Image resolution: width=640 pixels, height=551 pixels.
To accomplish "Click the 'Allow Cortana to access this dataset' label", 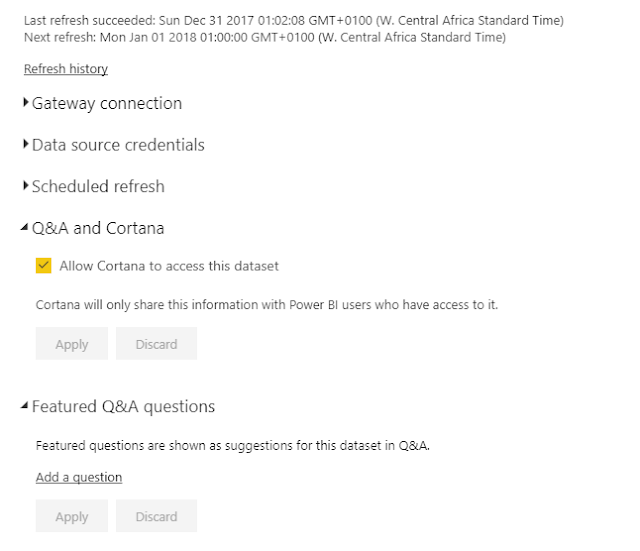I will (169, 266).
